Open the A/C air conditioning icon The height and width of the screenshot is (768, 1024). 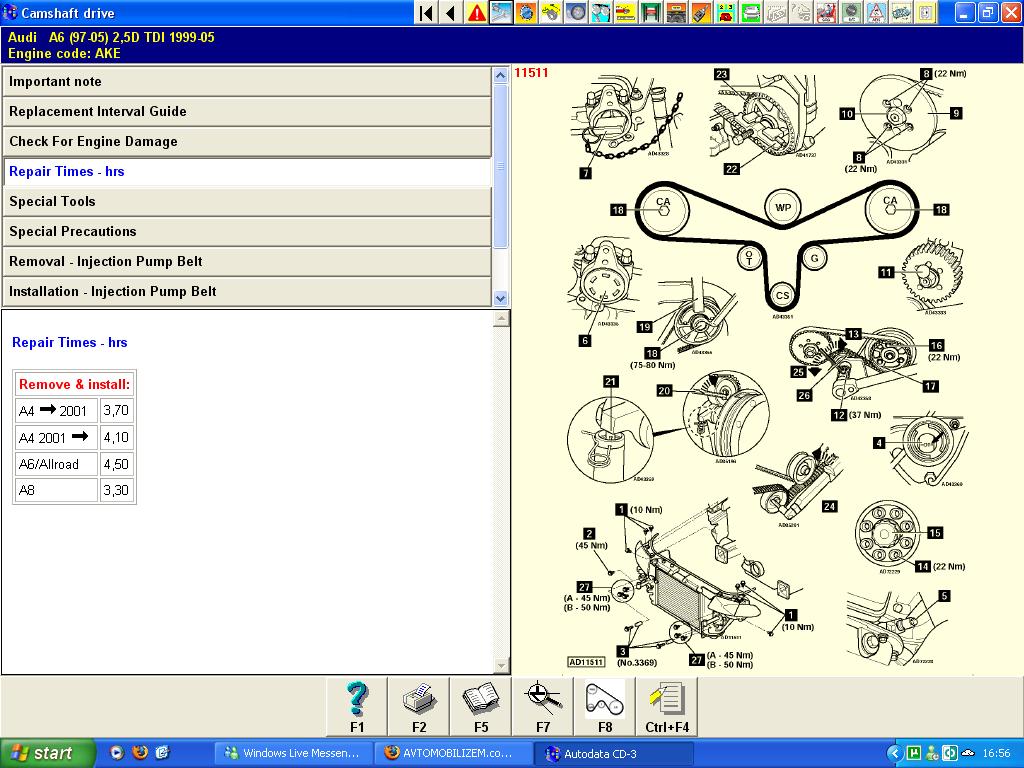point(850,12)
